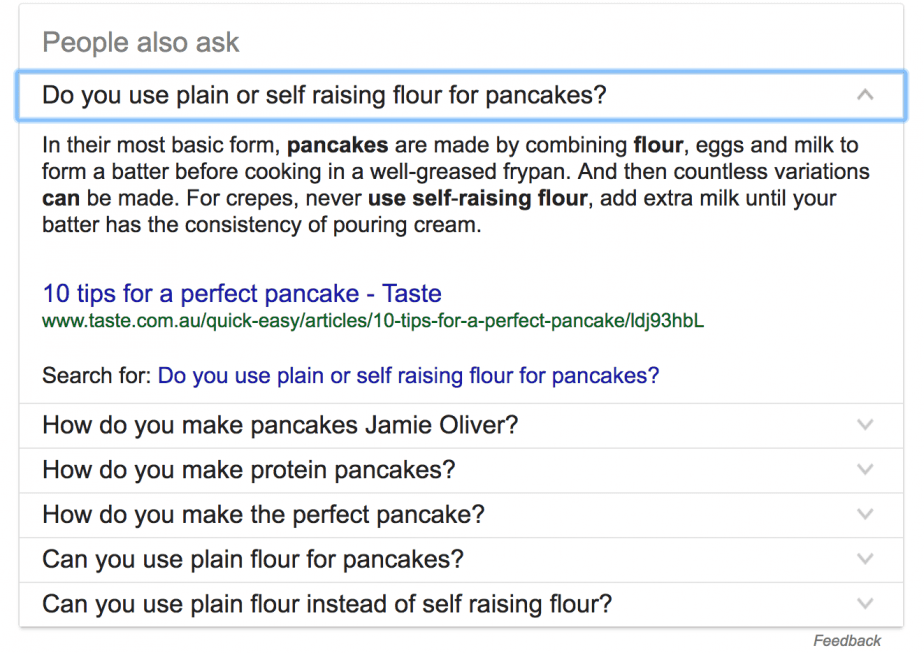Viewport: 924px width, 653px height.
Task: Click the 'Search for:' label text
Action: tap(97, 375)
